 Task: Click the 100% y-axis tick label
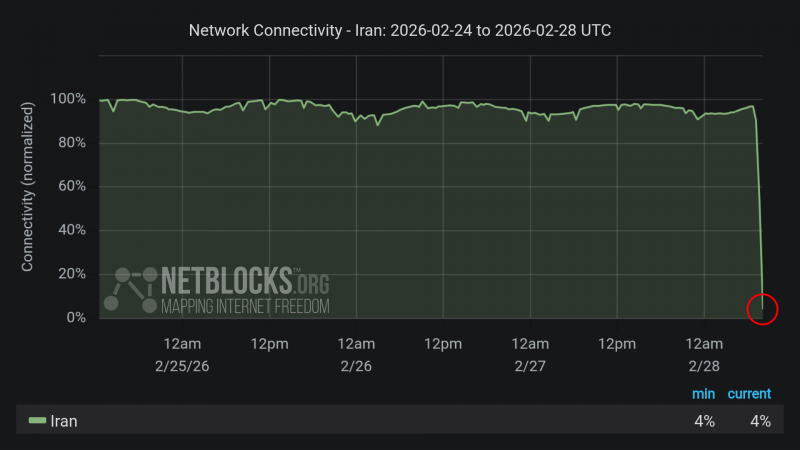(67, 99)
